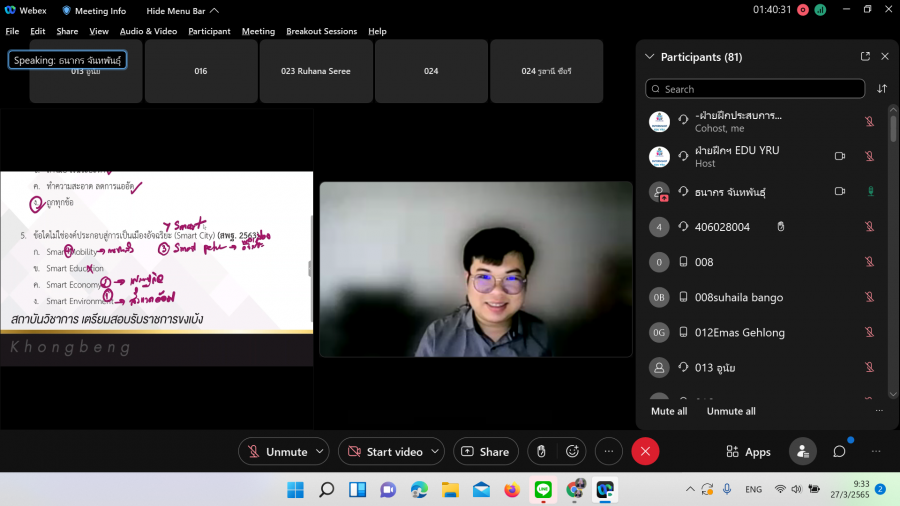Image resolution: width=900 pixels, height=506 pixels.
Task: Open the Audio & Video menu
Action: (148, 31)
